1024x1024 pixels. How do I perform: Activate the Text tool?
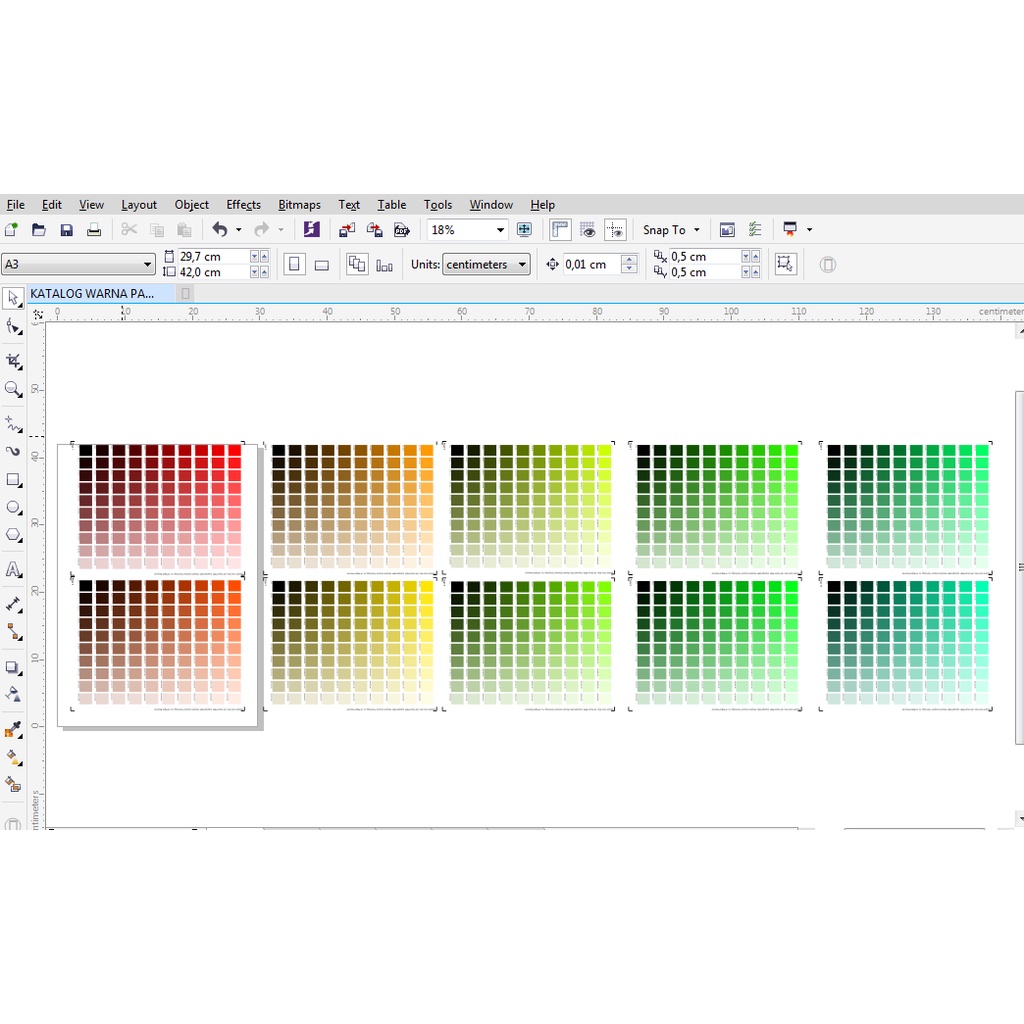[13, 570]
